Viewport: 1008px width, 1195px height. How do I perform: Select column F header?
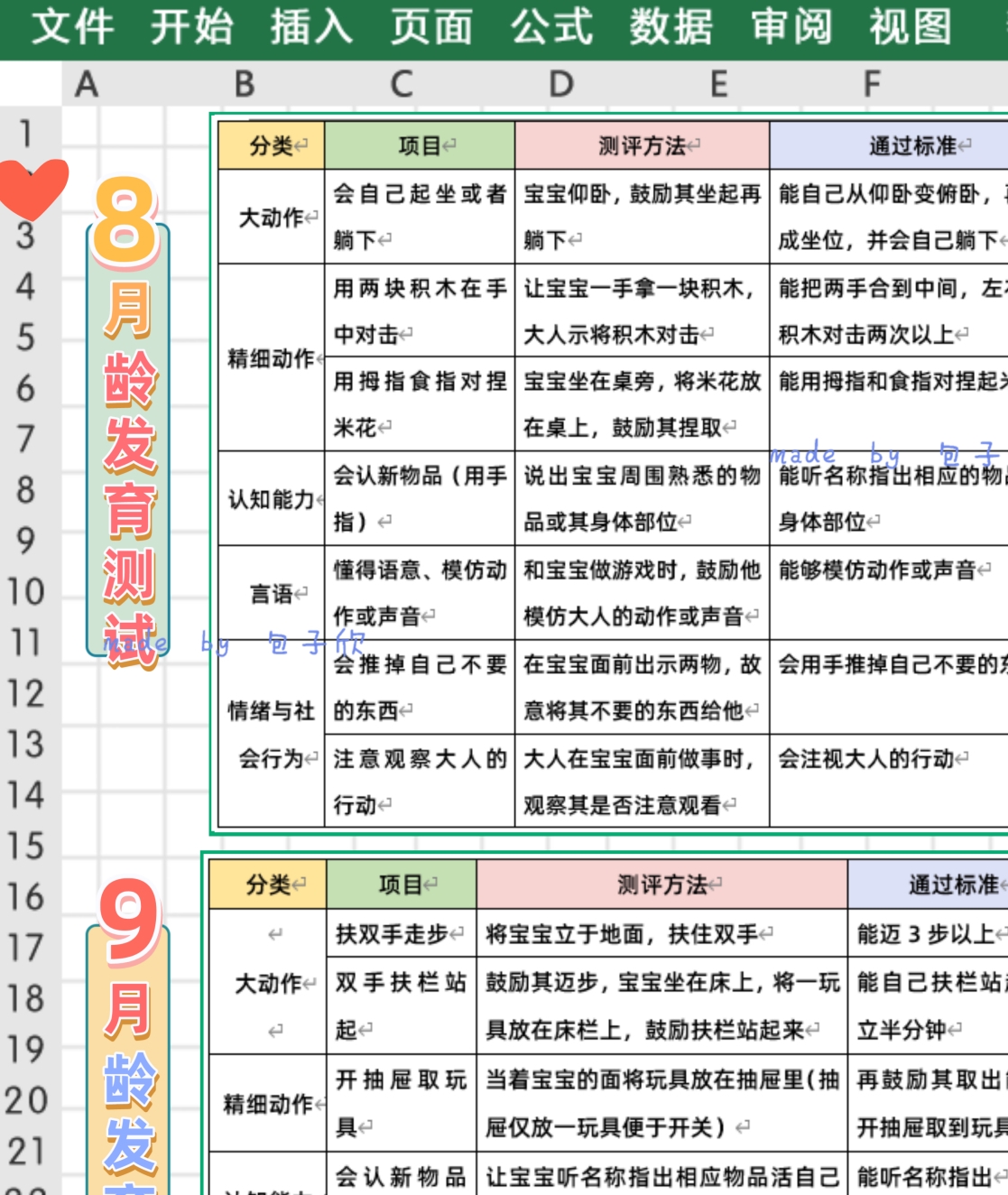[871, 85]
